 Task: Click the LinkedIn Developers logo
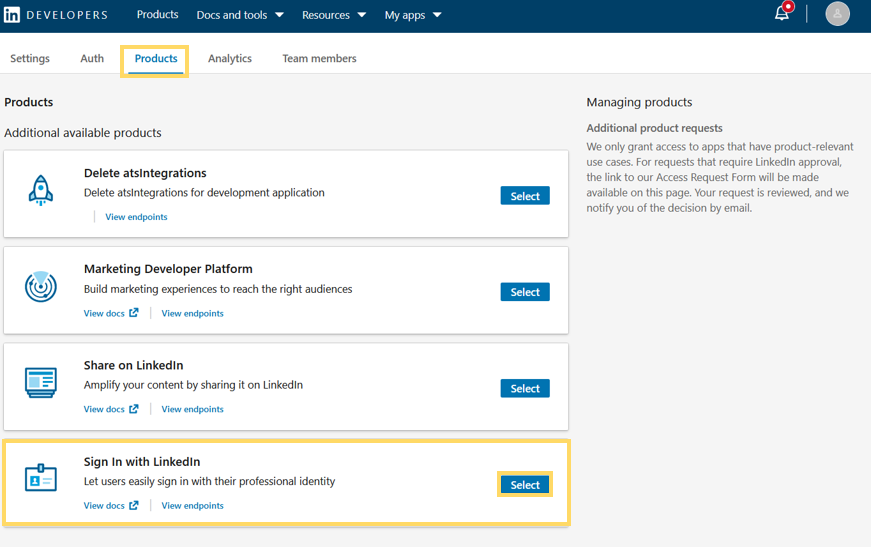[x=56, y=15]
